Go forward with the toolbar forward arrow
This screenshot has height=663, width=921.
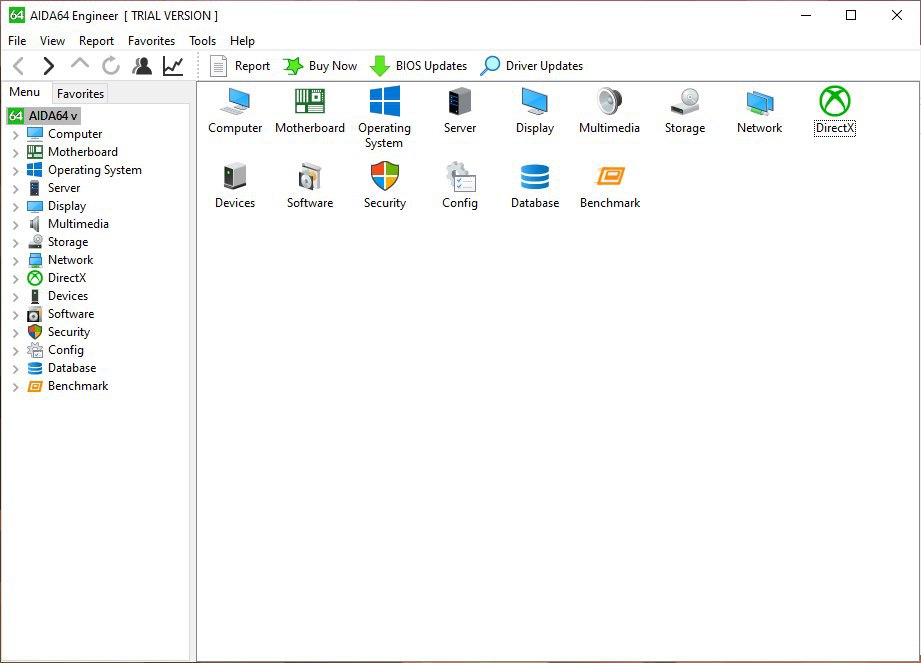[48, 66]
